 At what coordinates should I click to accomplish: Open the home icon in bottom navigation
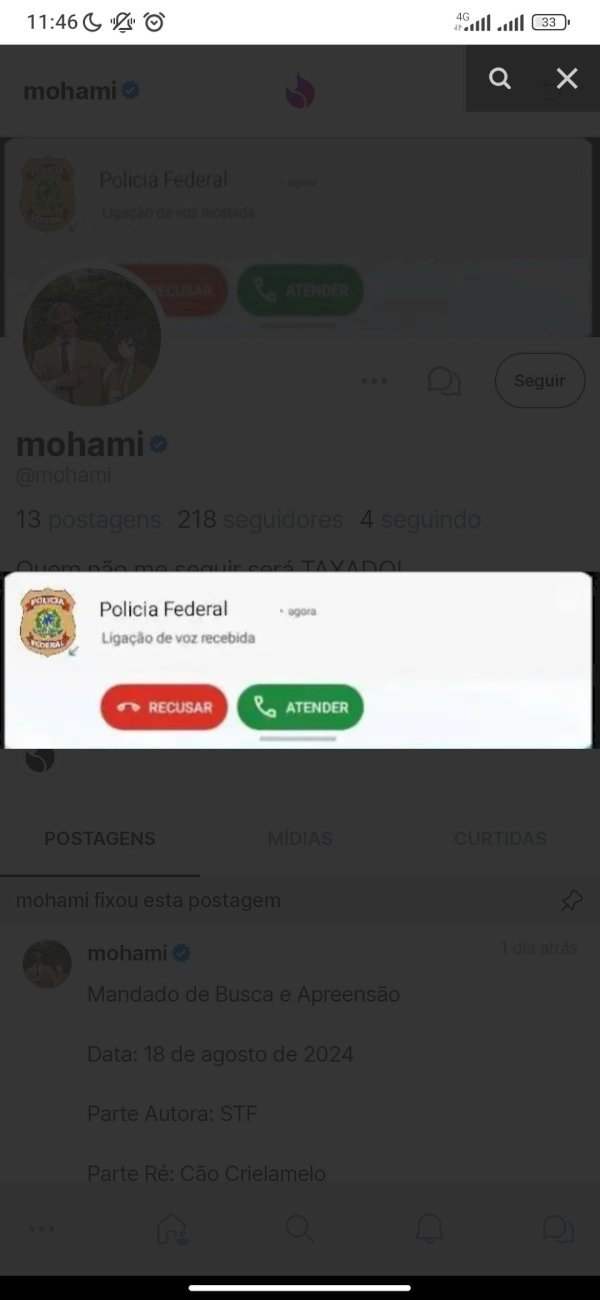click(172, 1229)
